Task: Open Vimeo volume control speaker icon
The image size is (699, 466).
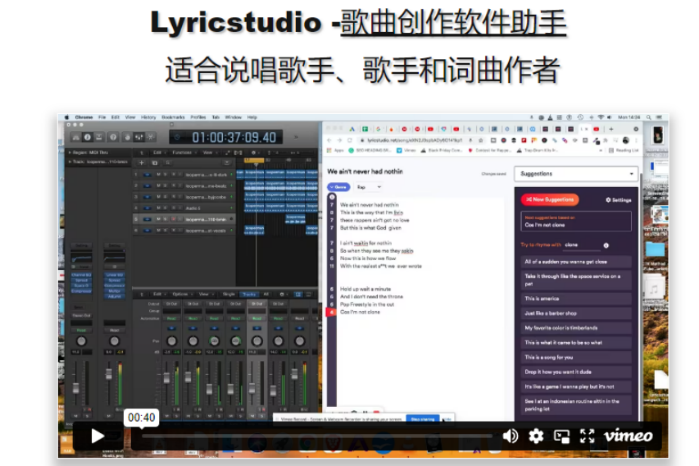Action: (510, 436)
